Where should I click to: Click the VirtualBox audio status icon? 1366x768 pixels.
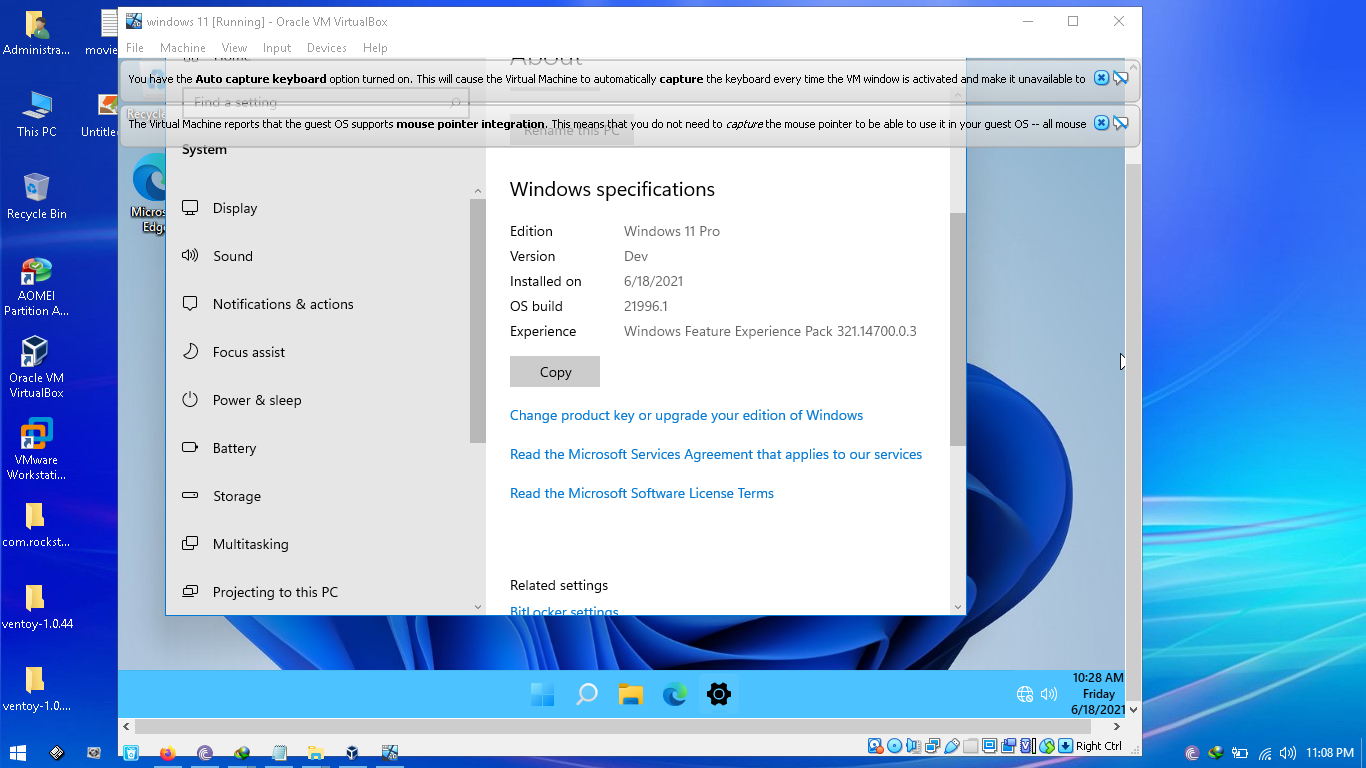(x=913, y=746)
